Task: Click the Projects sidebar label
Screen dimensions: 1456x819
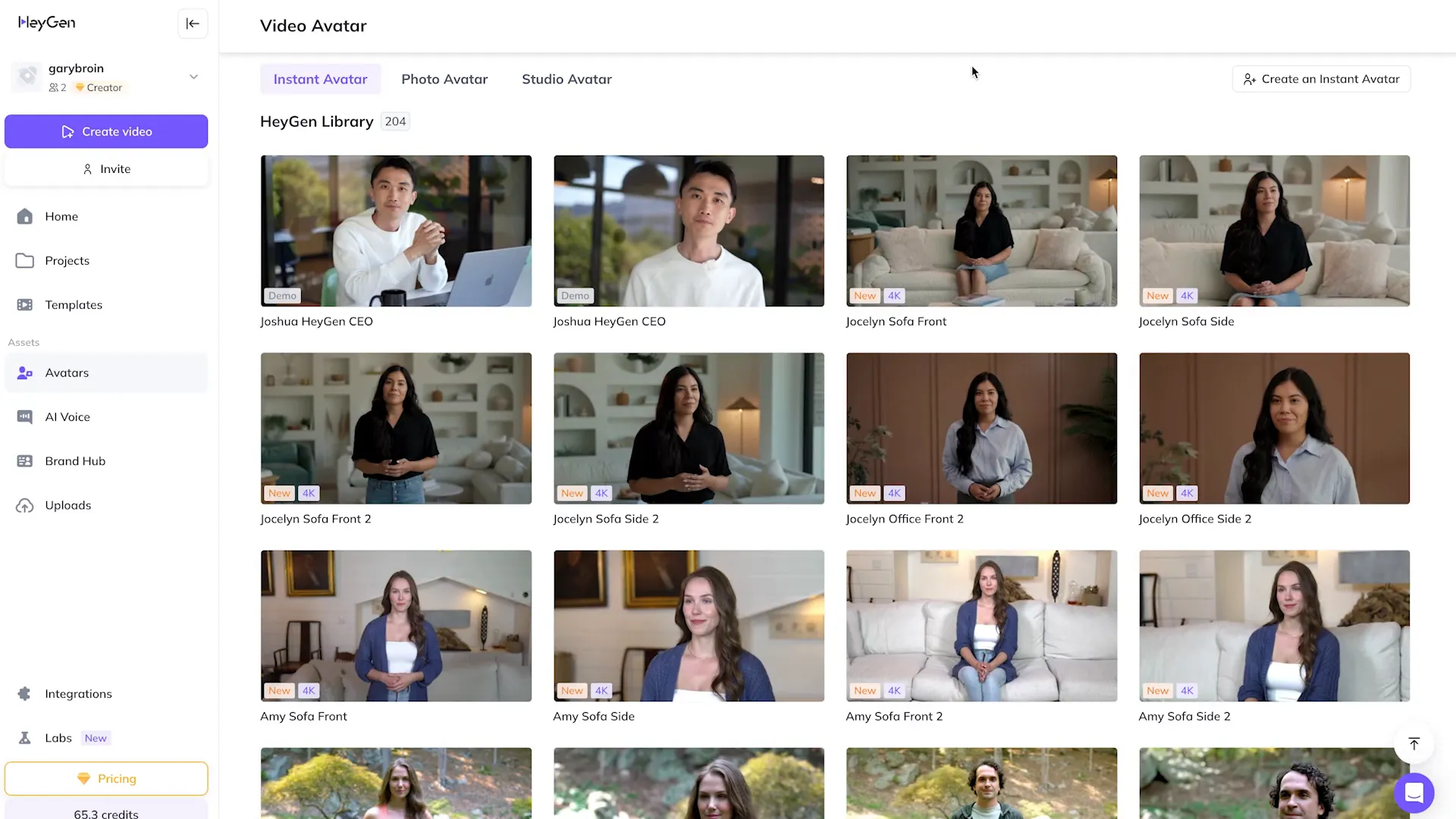Action: (67, 261)
